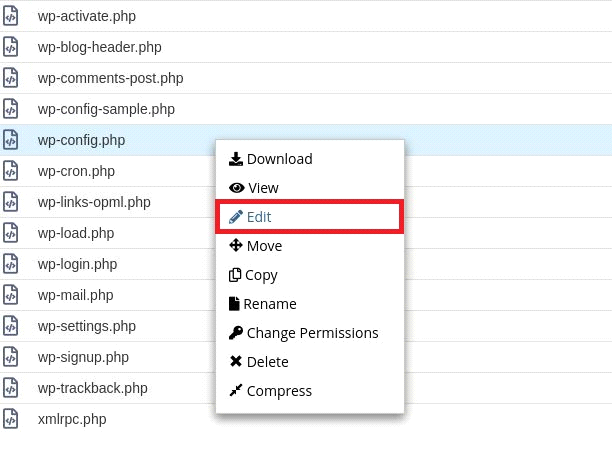This screenshot has height=453, width=612.
Task: Click the wp-comments-post.php file name
Action: [x=110, y=78]
